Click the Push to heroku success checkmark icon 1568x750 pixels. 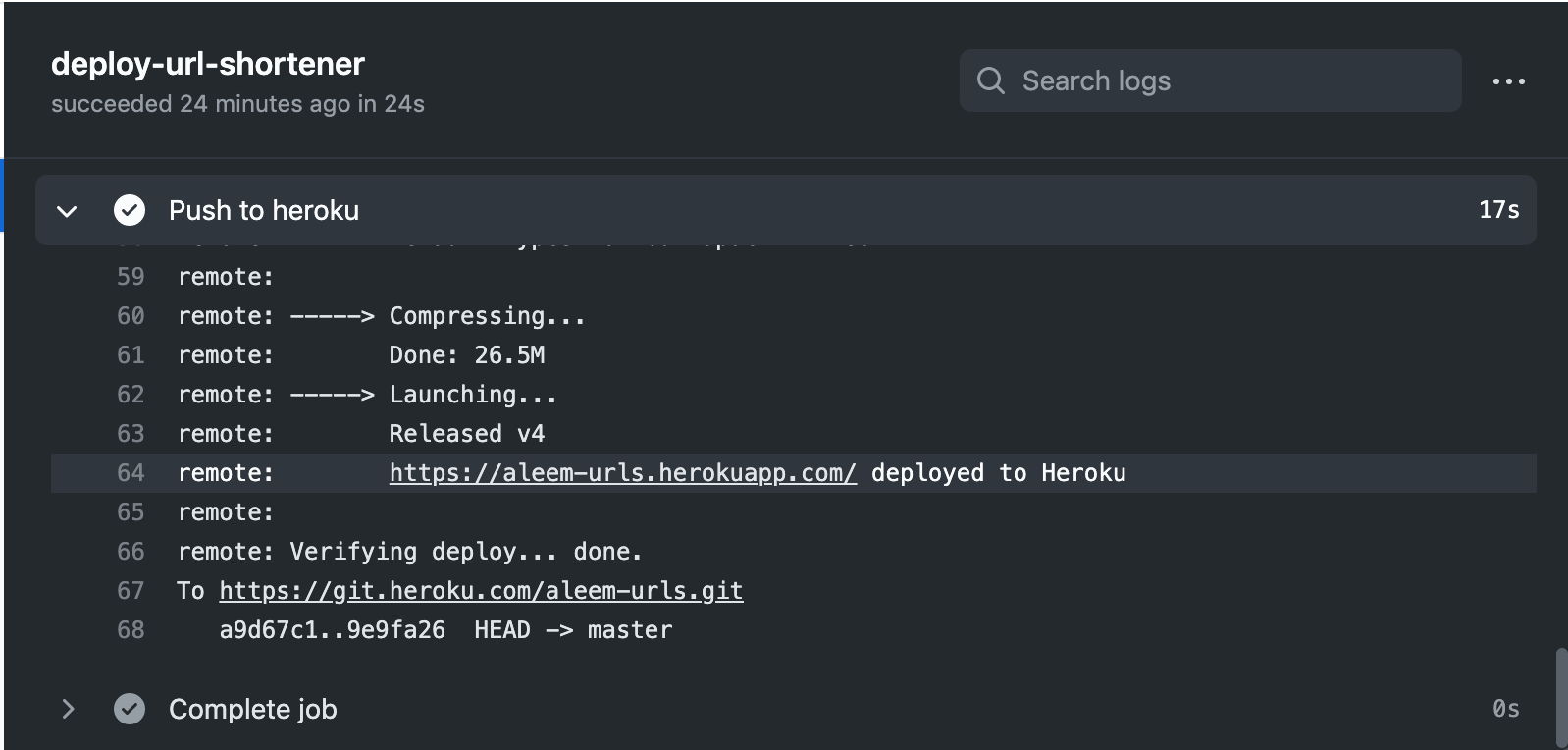click(130, 210)
